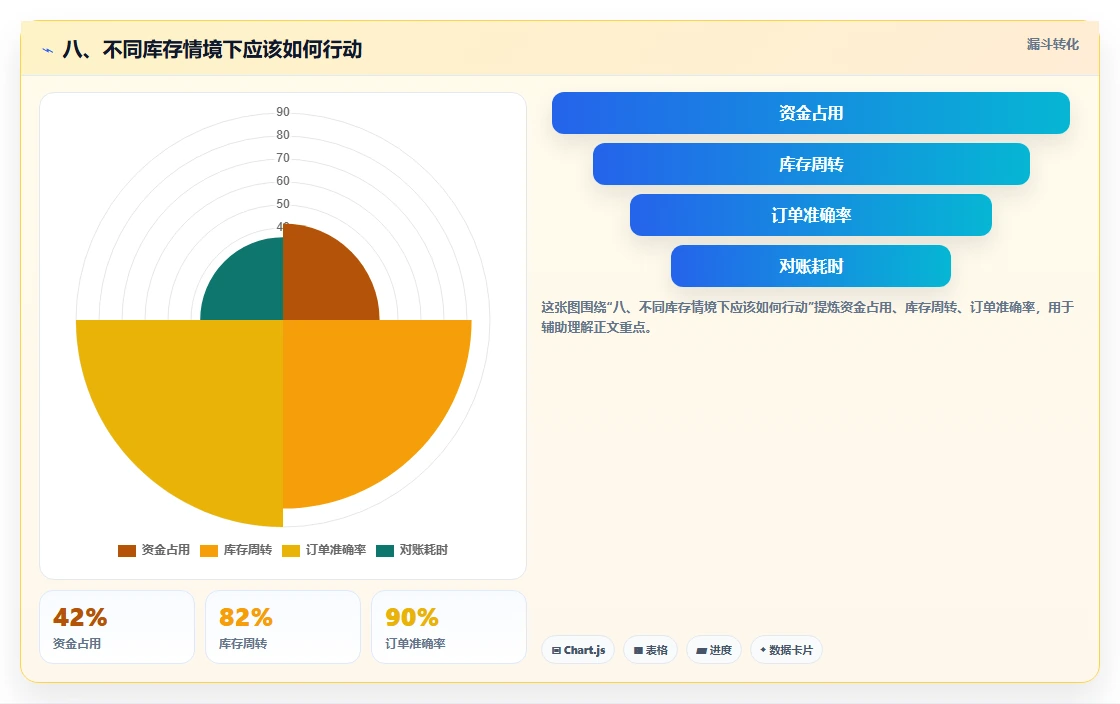Click the lightning icon beside the title
The height and width of the screenshot is (704, 1120).
pyautogui.click(x=48, y=50)
